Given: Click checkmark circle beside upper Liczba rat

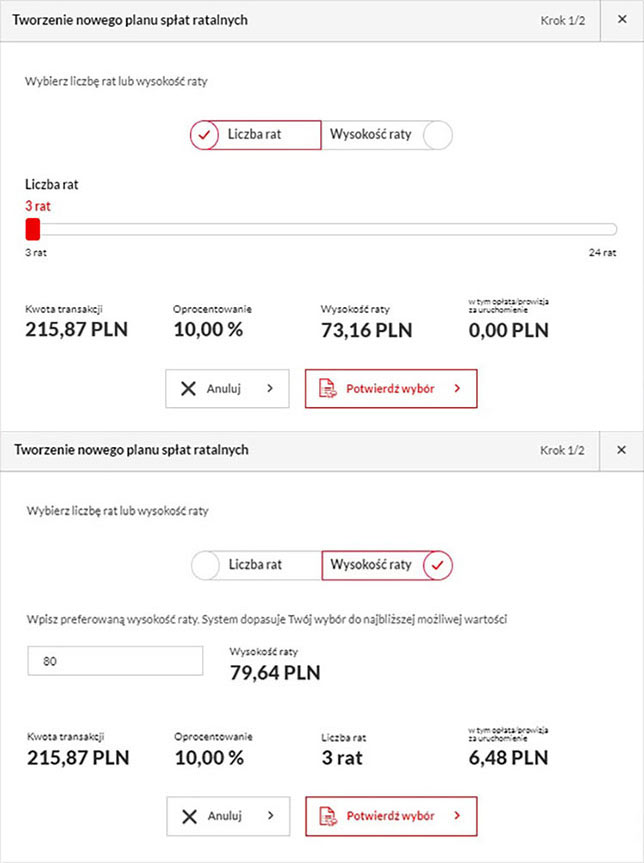Looking at the screenshot, I should (204, 135).
